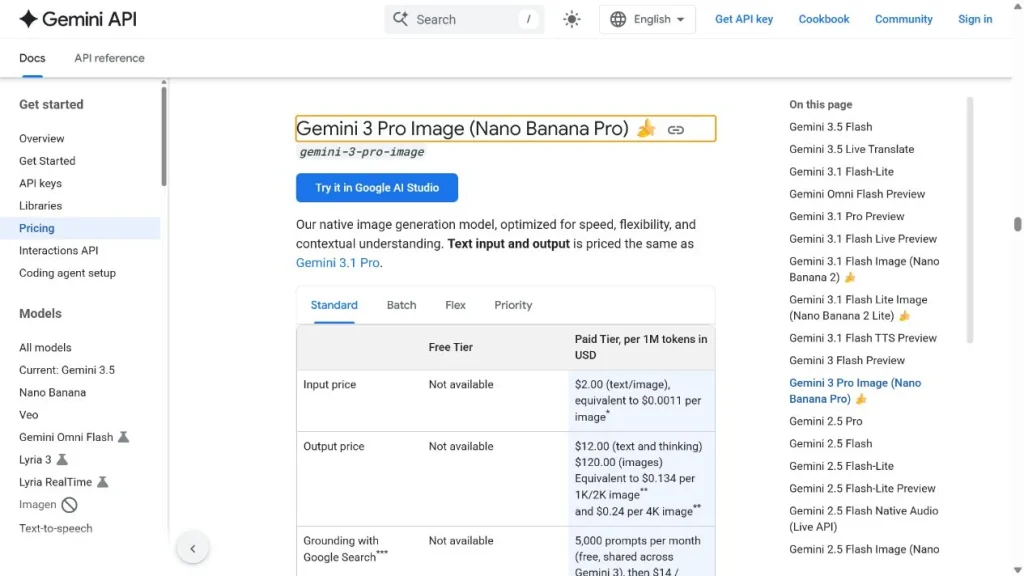Jump to Gemini 2.5 Flash section
Viewport: 1024px width, 576px height.
[830, 443]
